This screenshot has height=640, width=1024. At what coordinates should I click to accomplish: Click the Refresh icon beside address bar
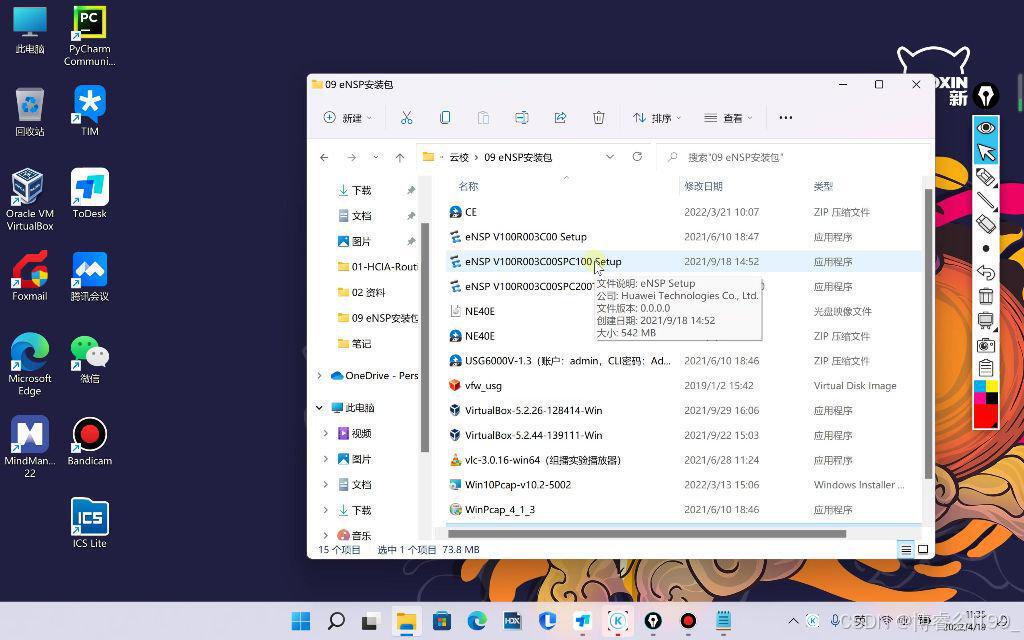click(637, 157)
